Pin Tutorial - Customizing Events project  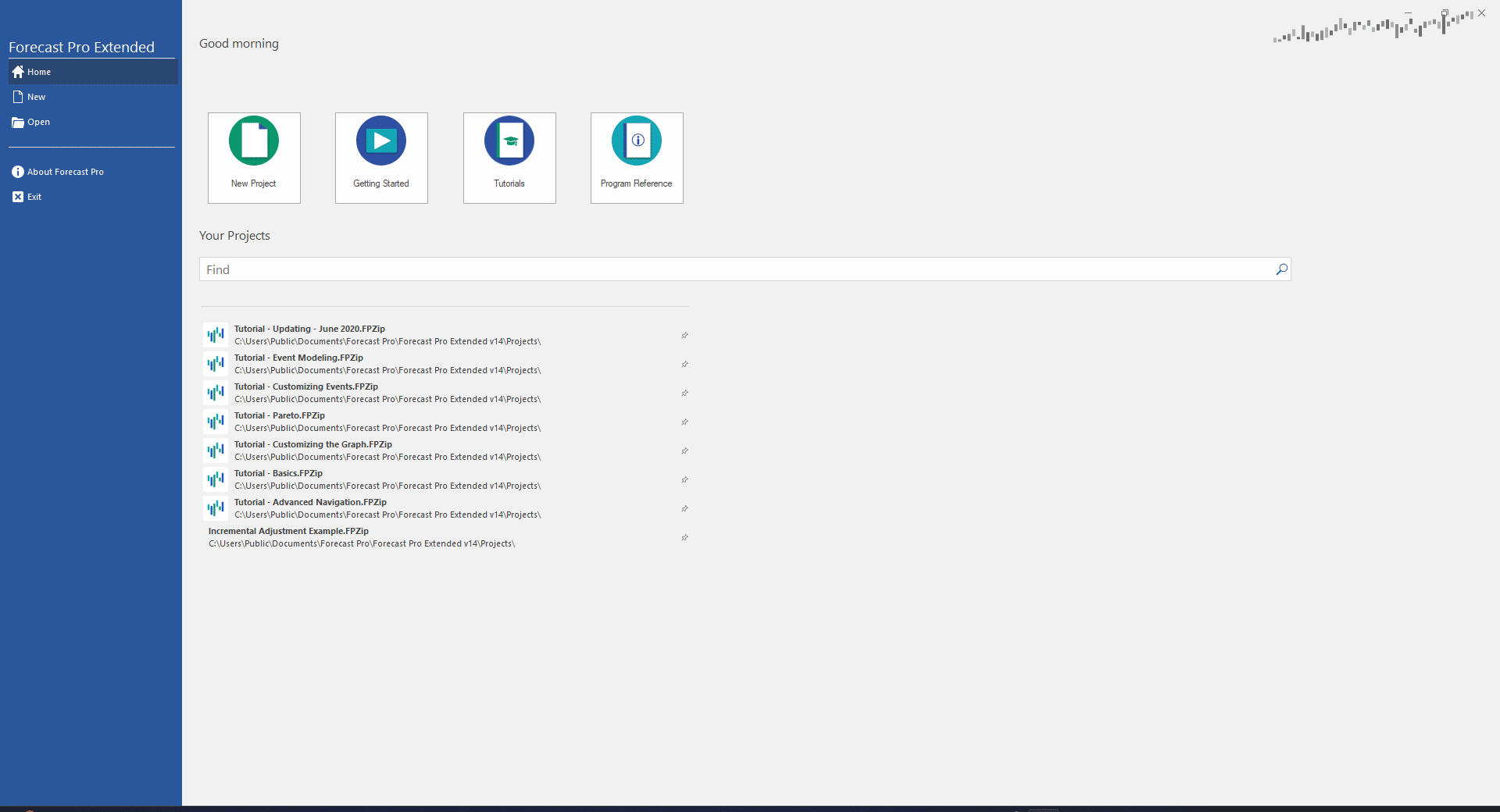[x=684, y=394]
